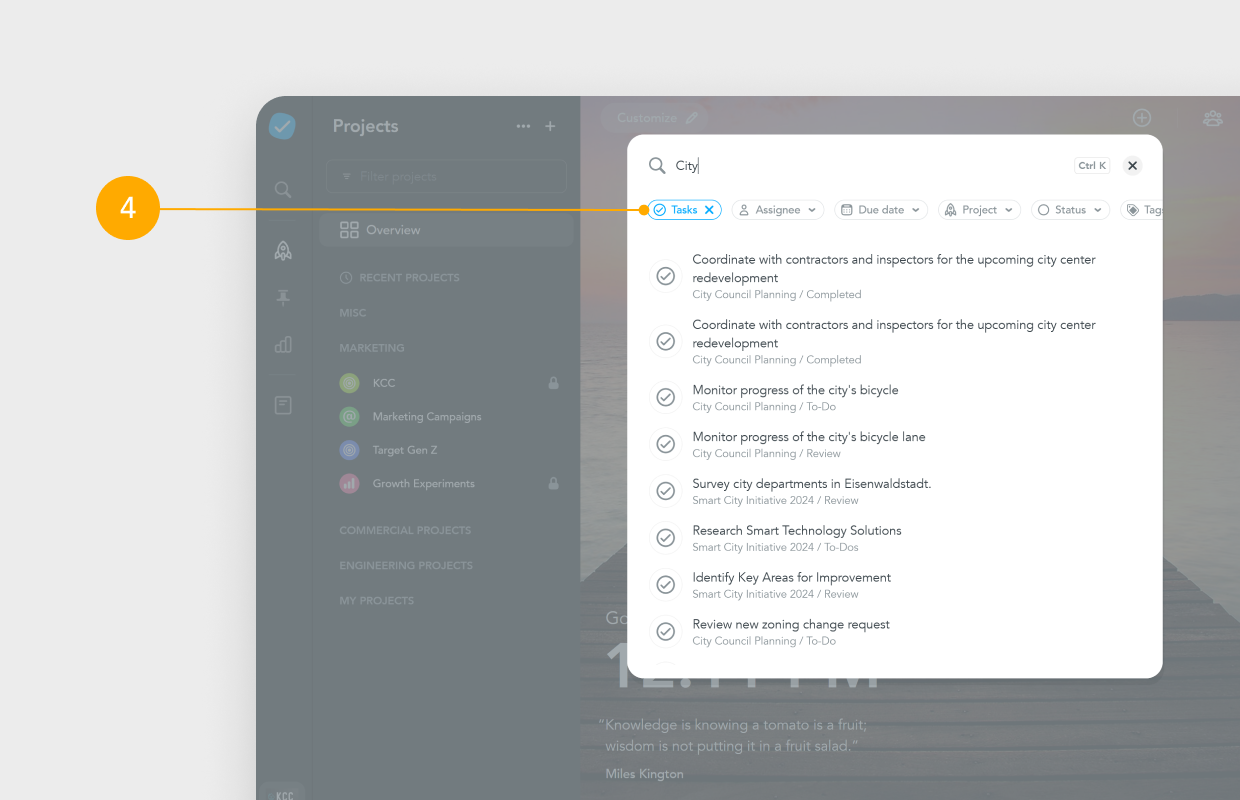The height and width of the screenshot is (800, 1240).
Task: Toggle completion on 'Review new zoning change request'
Action: (x=666, y=631)
